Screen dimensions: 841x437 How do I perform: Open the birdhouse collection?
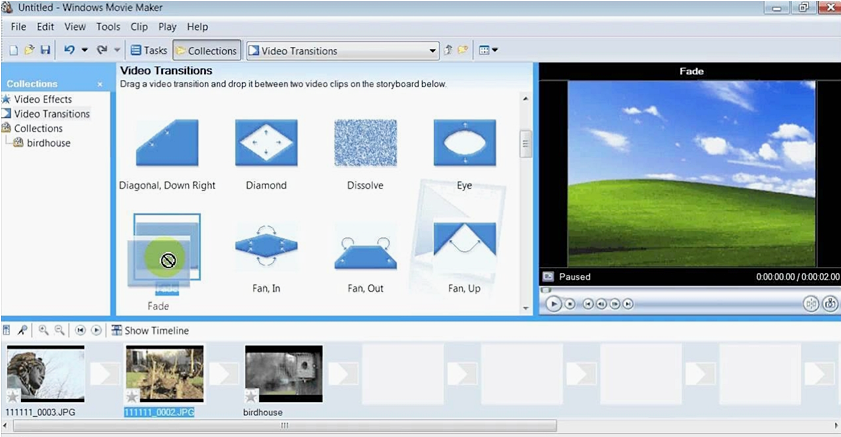click(48, 143)
